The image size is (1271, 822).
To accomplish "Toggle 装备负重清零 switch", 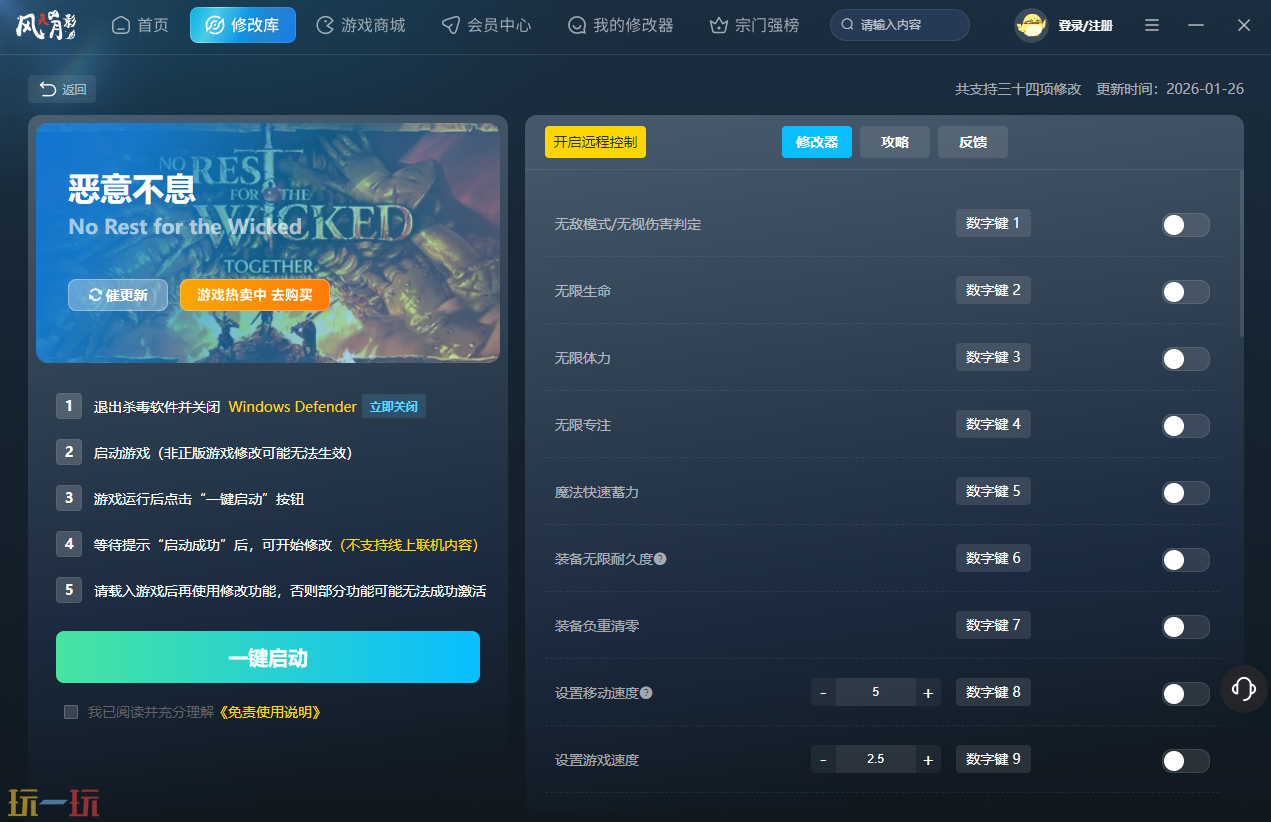I will (x=1186, y=627).
